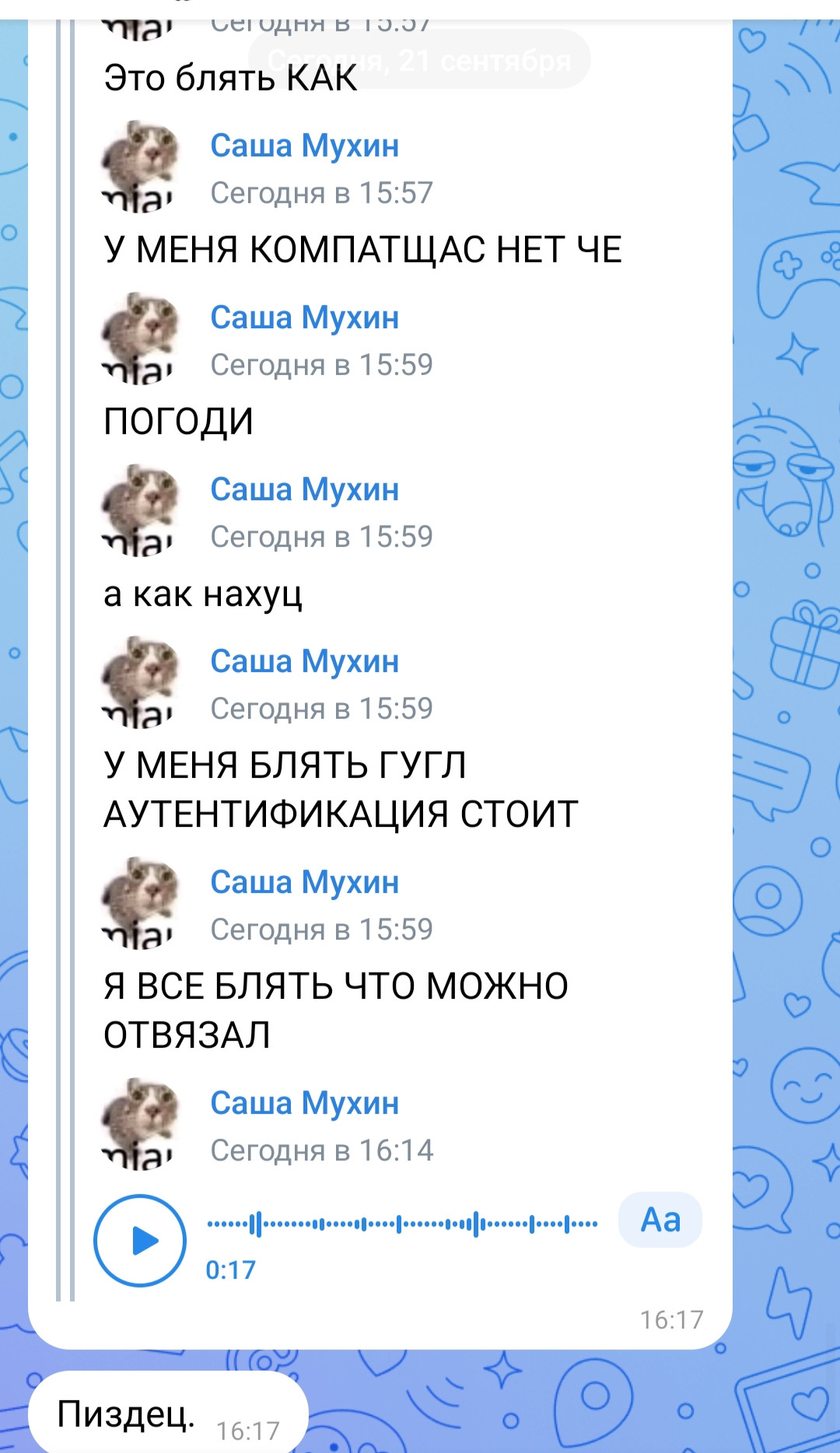Screen dimensions: 840x1453
Task: Tap the 'Пиздец.' message bubble
Action: (x=168, y=1413)
